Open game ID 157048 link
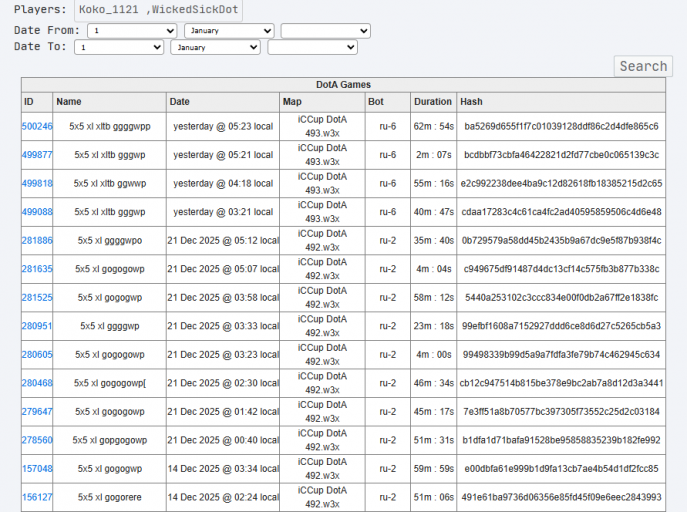Image resolution: width=687 pixels, height=512 pixels. coord(37,469)
